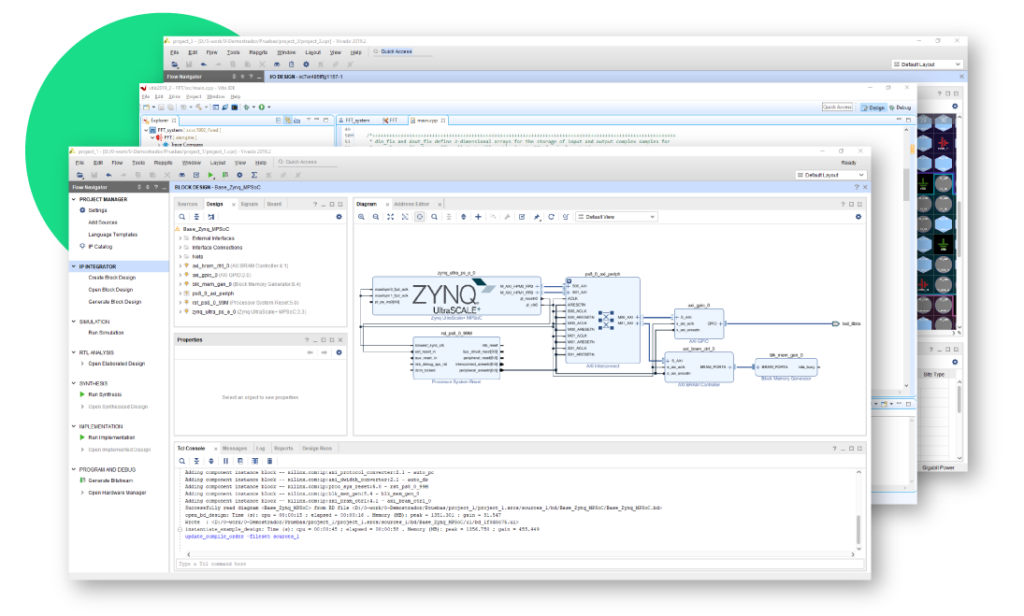Click search icon in Design panel
The height and width of the screenshot is (616, 1024).
(x=182, y=217)
